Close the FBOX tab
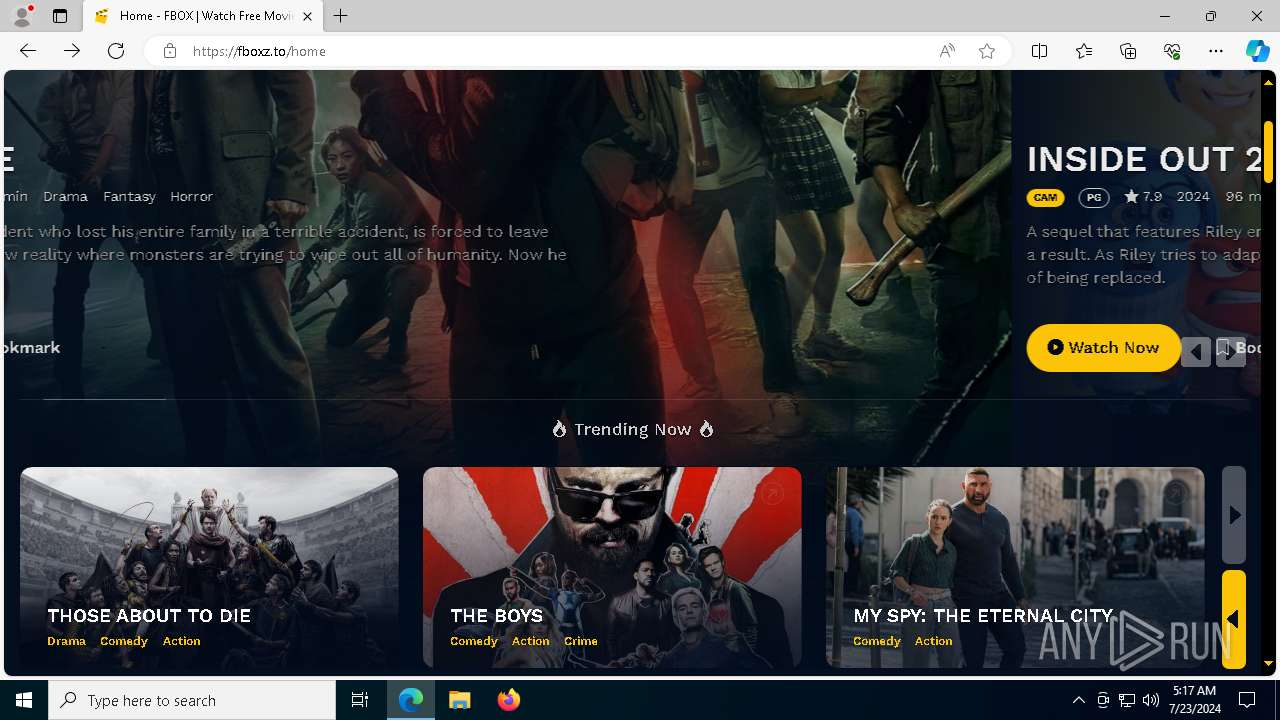This screenshot has height=720, width=1280. point(307,16)
